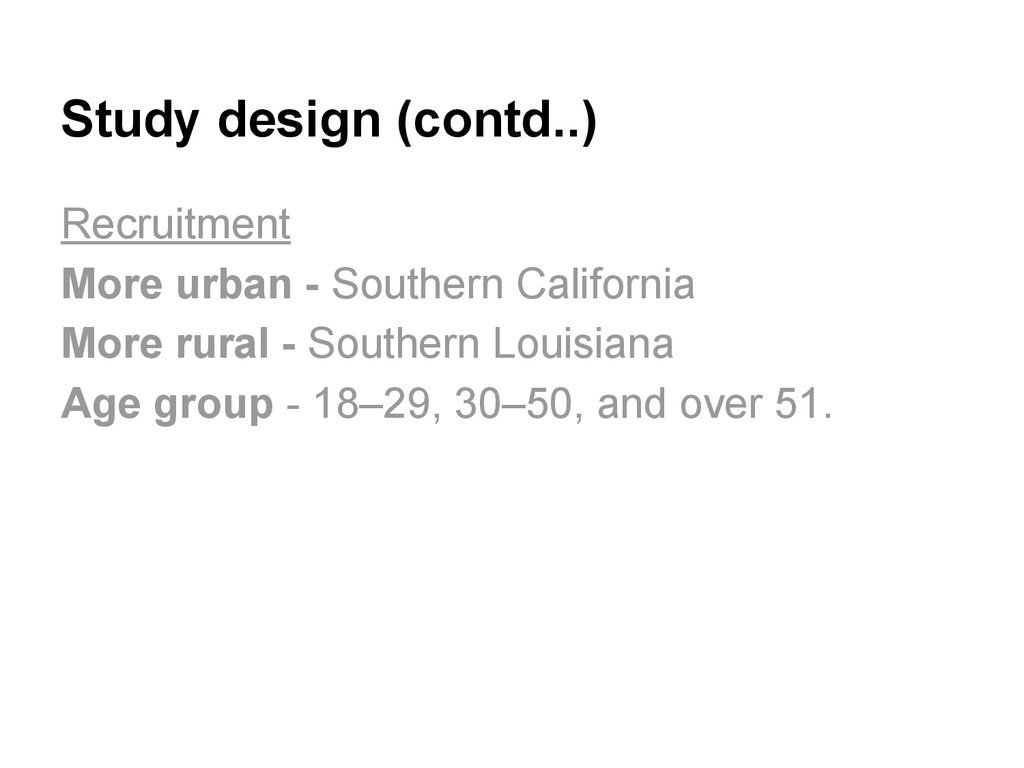This screenshot has height=768, width=1024.
Task: Click the bold word More before urban
Action: point(112,285)
